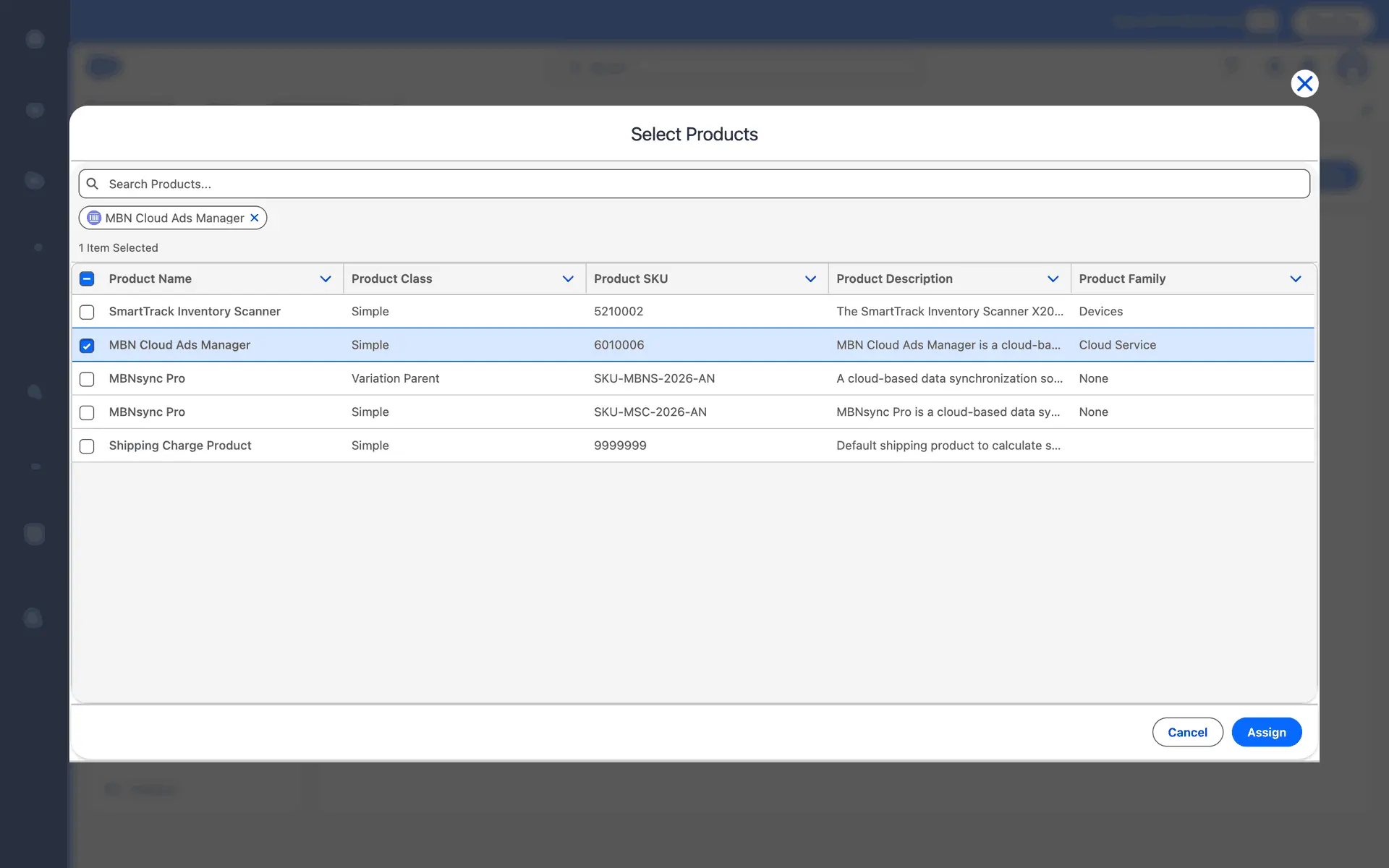1389x868 pixels.
Task: Sort by Product Name header
Action: [x=150, y=279]
